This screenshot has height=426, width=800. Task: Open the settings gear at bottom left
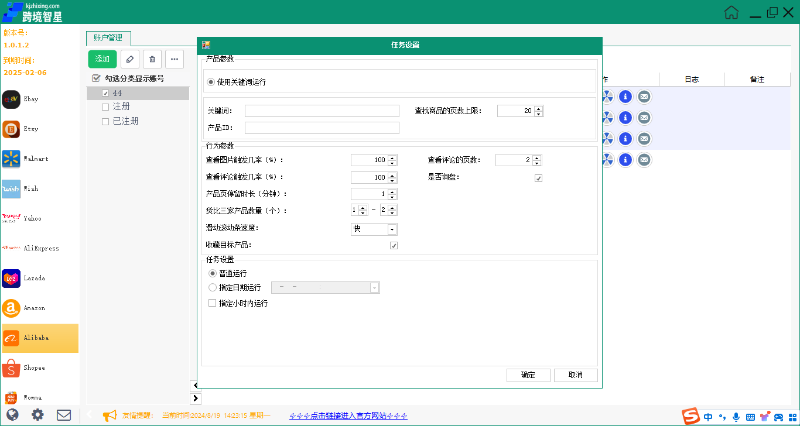38,415
